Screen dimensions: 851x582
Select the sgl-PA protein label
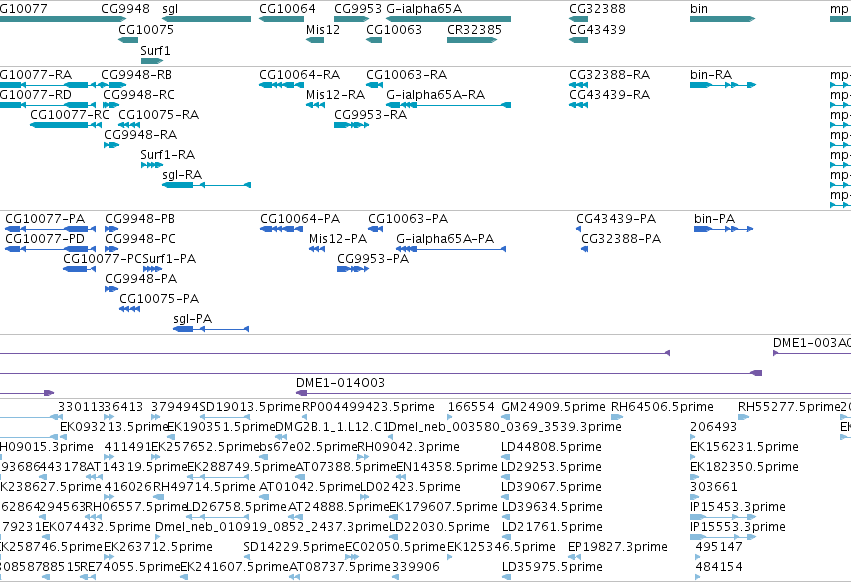tap(192, 319)
